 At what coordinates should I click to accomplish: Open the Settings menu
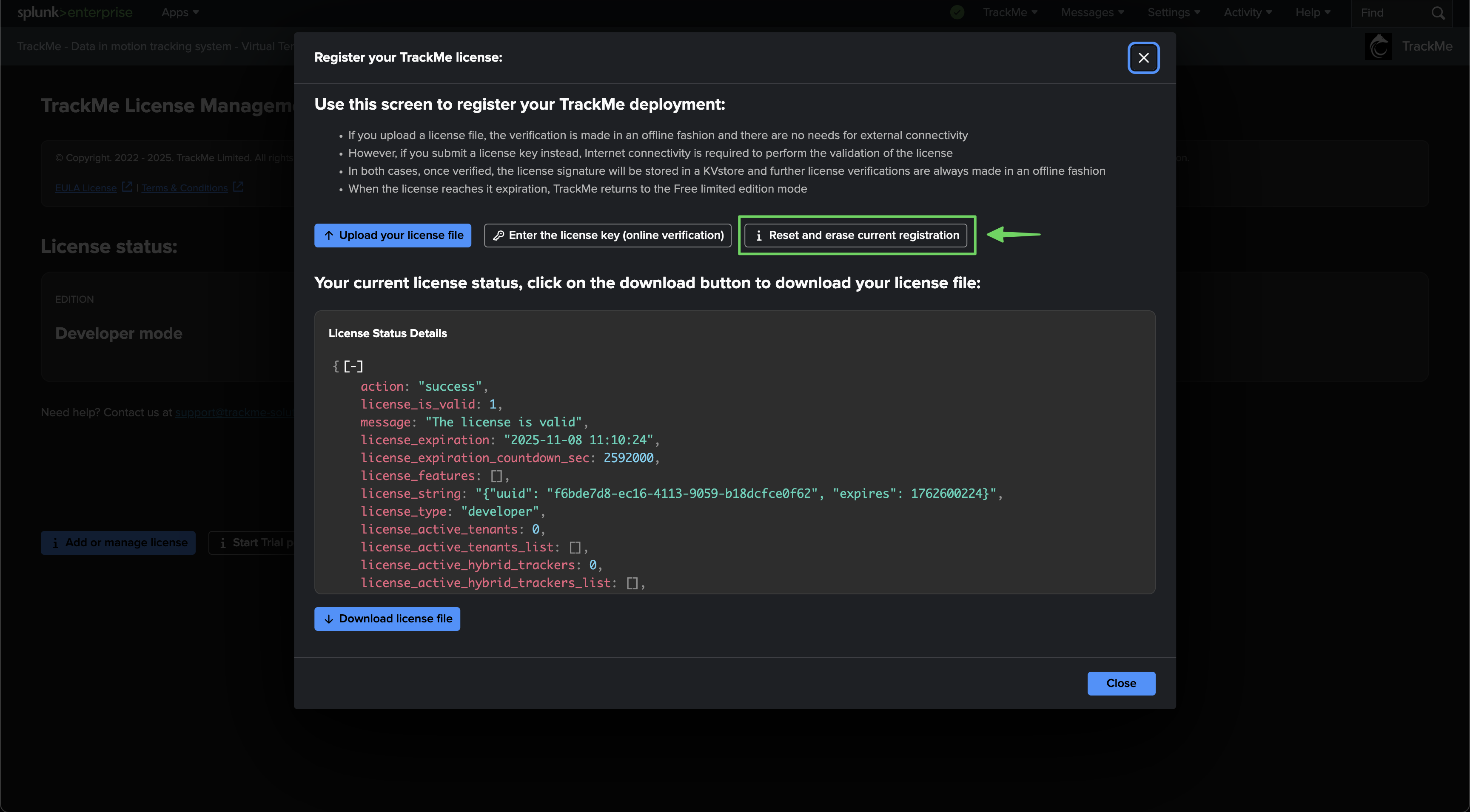click(1174, 13)
